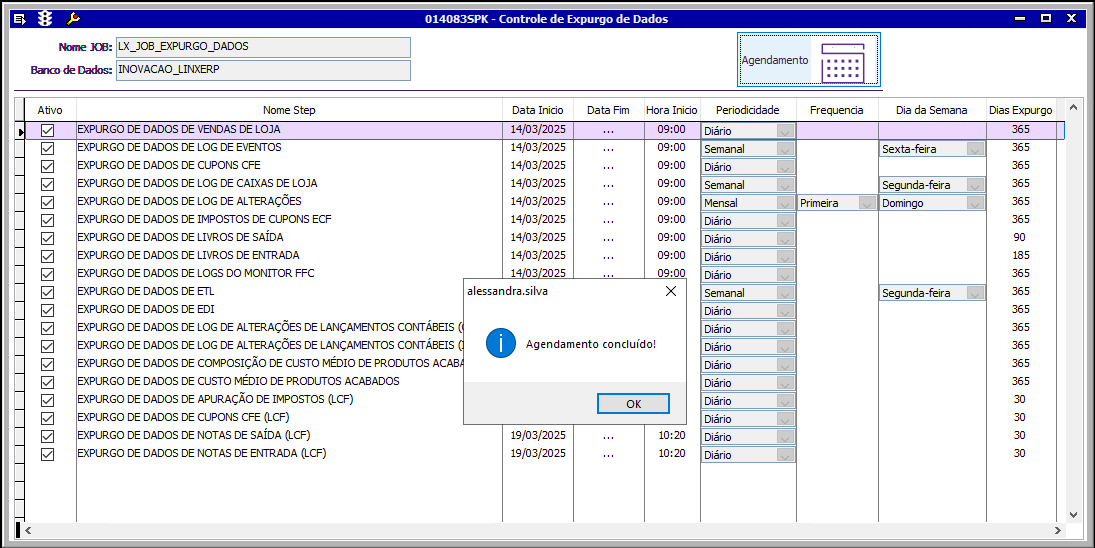
Task: Toggle Ativo for the CUPONS CFE step (row 3)
Action: point(47,166)
